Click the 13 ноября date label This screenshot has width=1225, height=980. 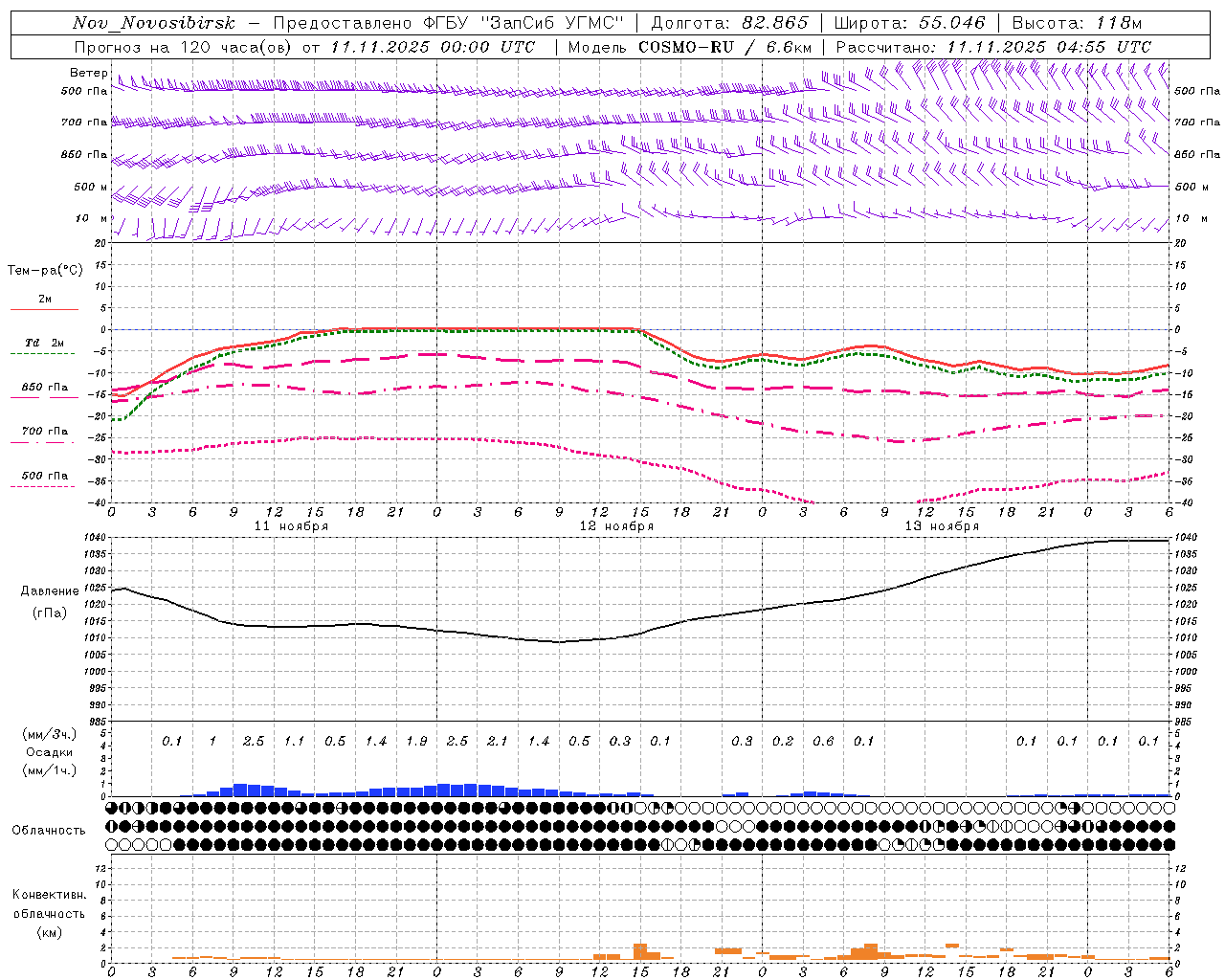tap(942, 526)
